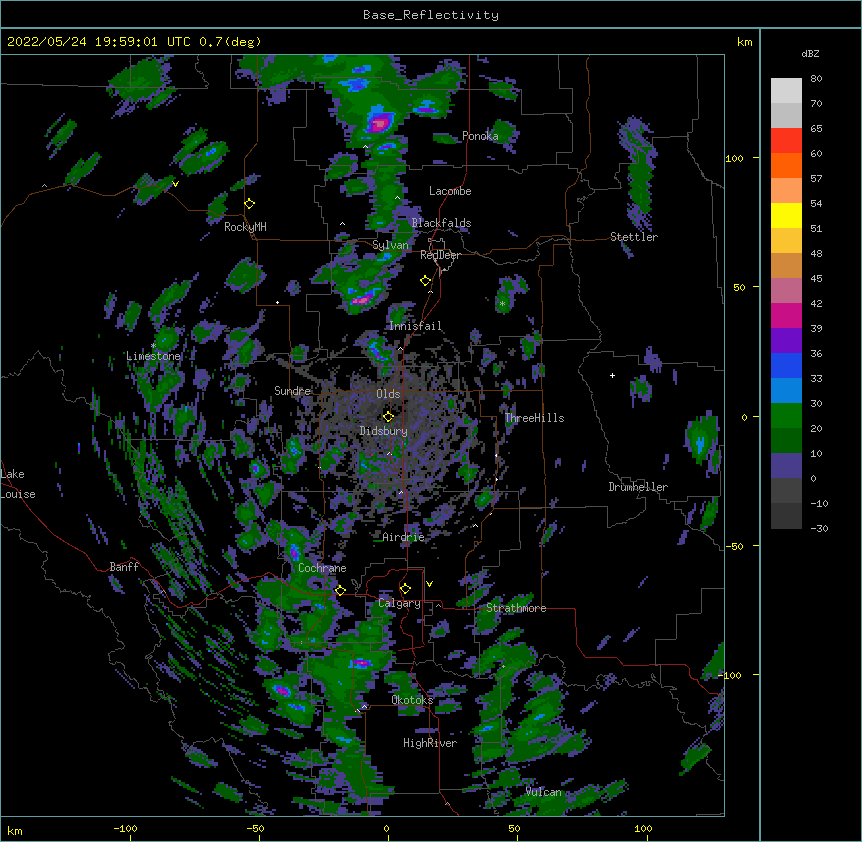Click the Limestone label
Viewport: 862px width, 842px height.
153,356
